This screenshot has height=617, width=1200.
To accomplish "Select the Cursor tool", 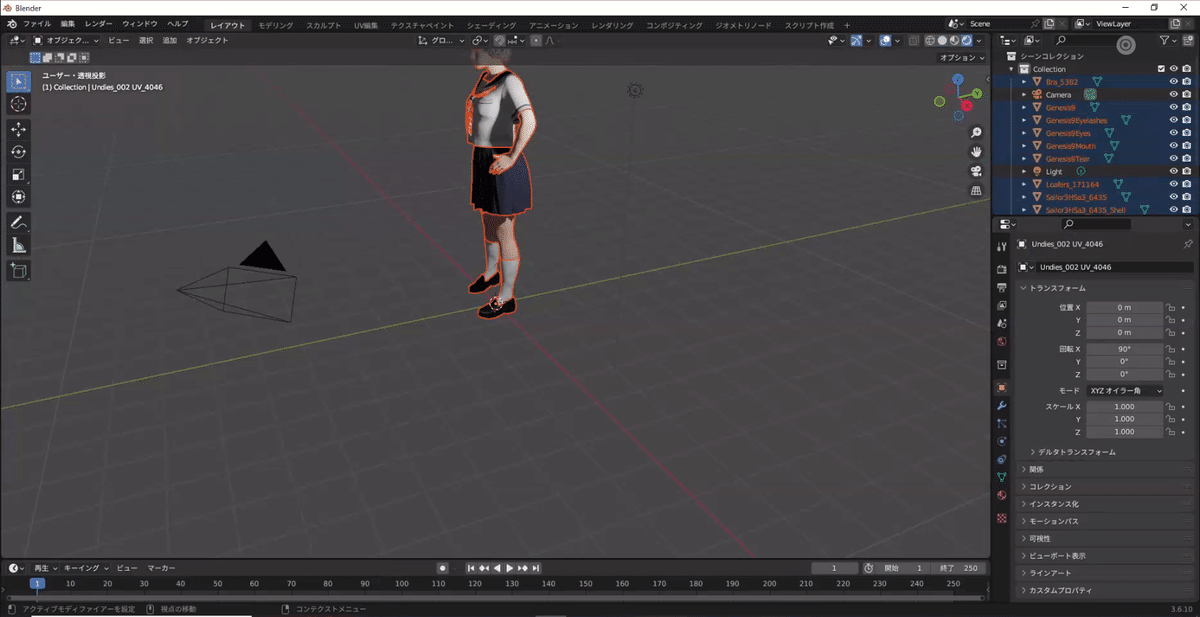I will pyautogui.click(x=18, y=104).
